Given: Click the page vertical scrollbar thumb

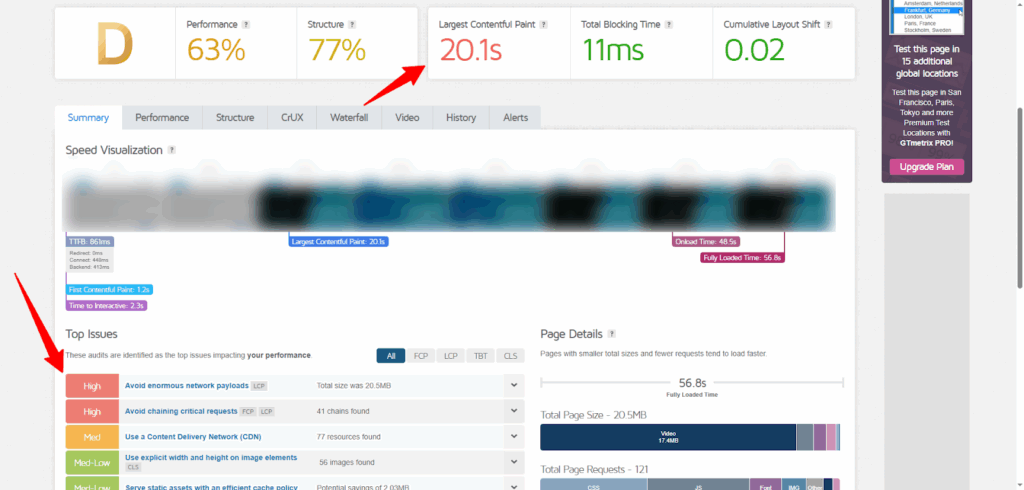Looking at the screenshot, I should click(x=1019, y=198).
